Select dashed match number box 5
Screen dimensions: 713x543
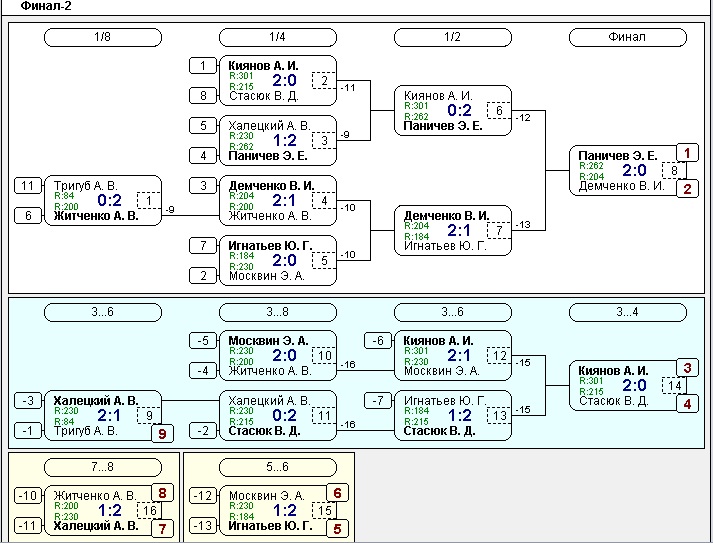click(324, 261)
